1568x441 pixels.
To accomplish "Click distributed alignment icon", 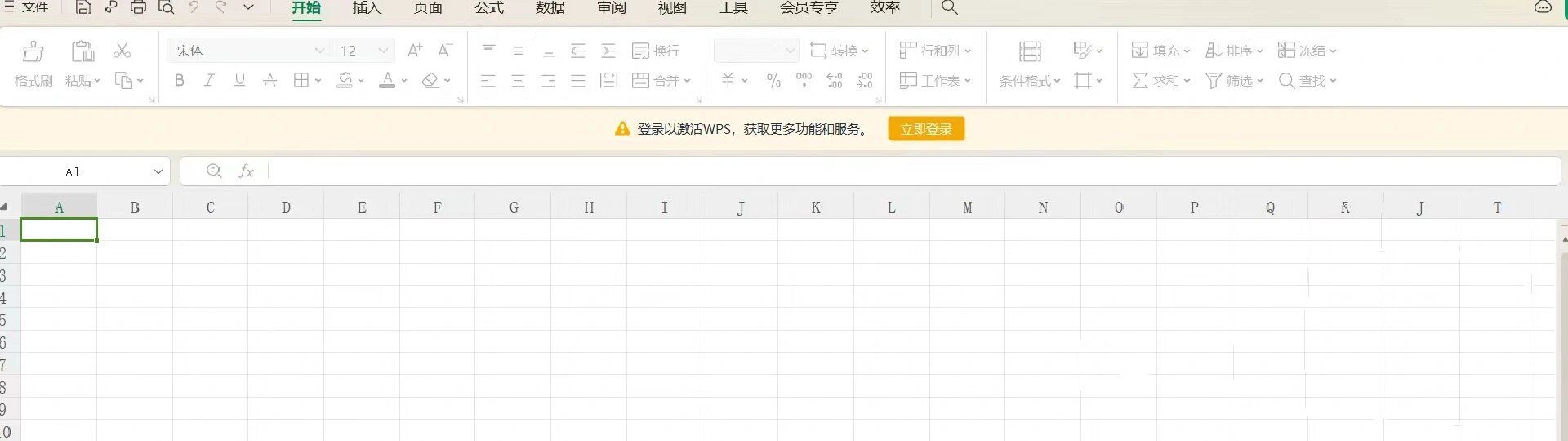I will (x=608, y=81).
